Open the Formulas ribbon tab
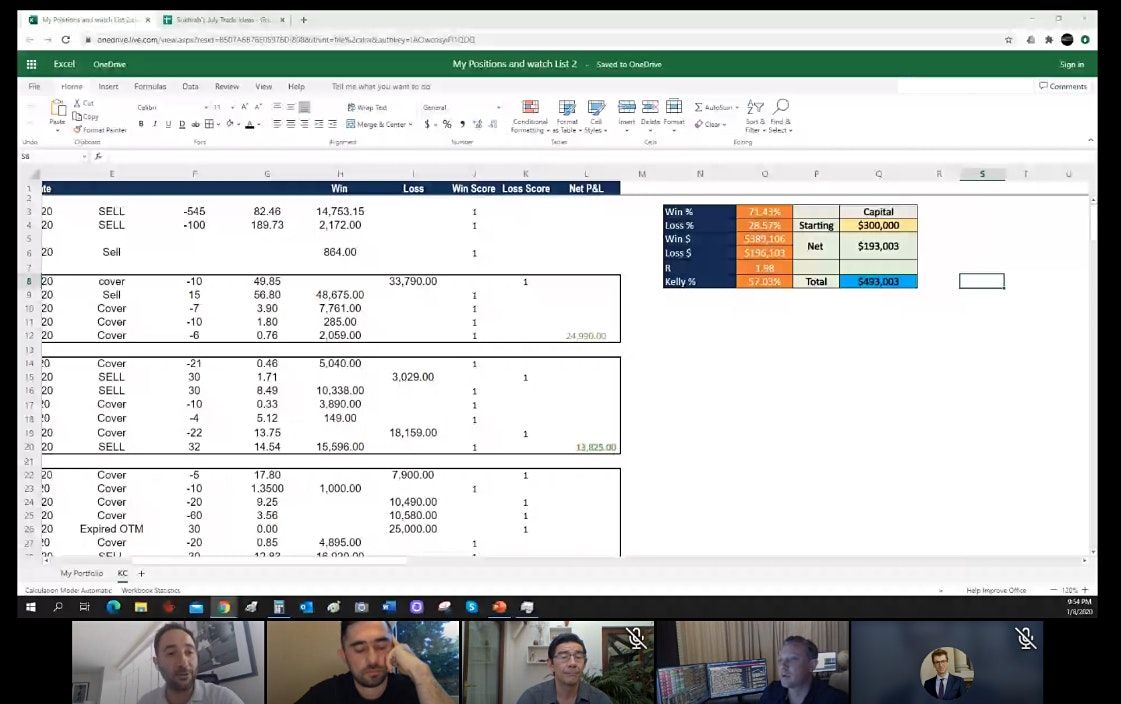Image resolution: width=1121 pixels, height=704 pixels. coord(150,87)
